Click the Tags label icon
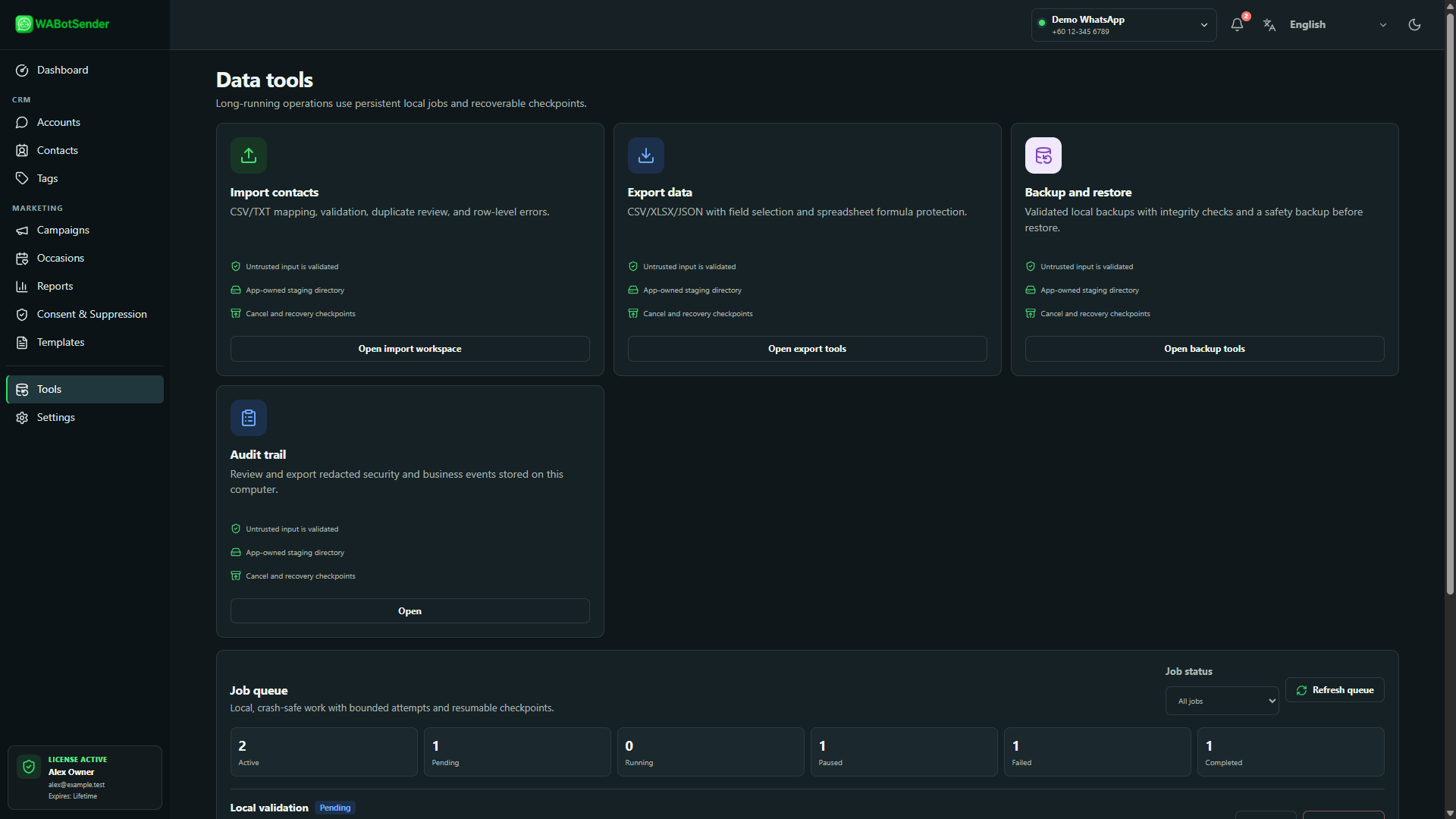 click(22, 179)
